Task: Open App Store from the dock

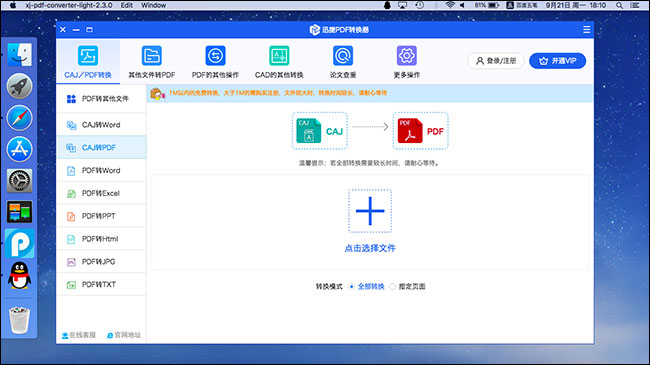Action: [x=19, y=149]
